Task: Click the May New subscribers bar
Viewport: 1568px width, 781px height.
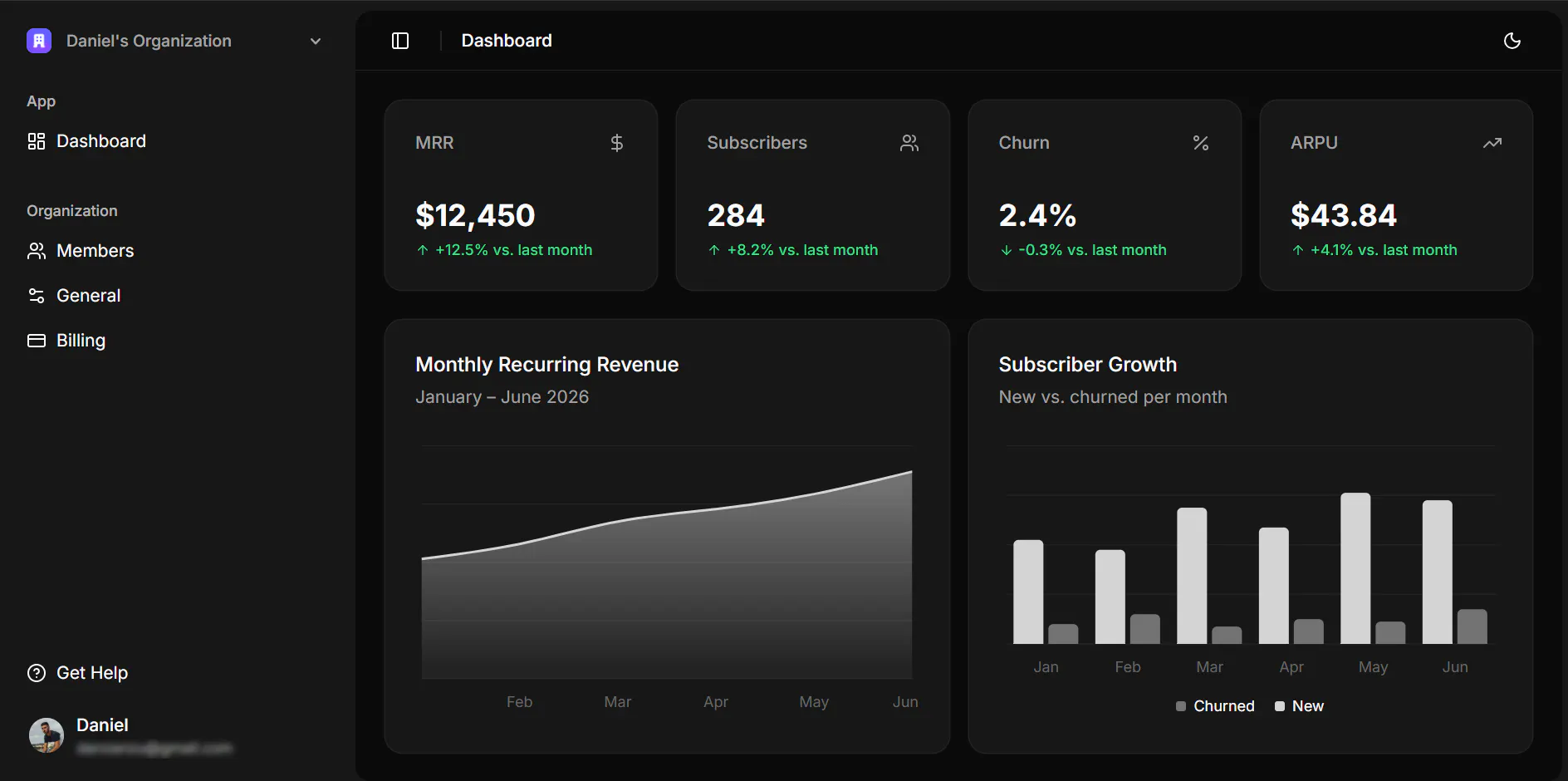Action: coord(1355,568)
